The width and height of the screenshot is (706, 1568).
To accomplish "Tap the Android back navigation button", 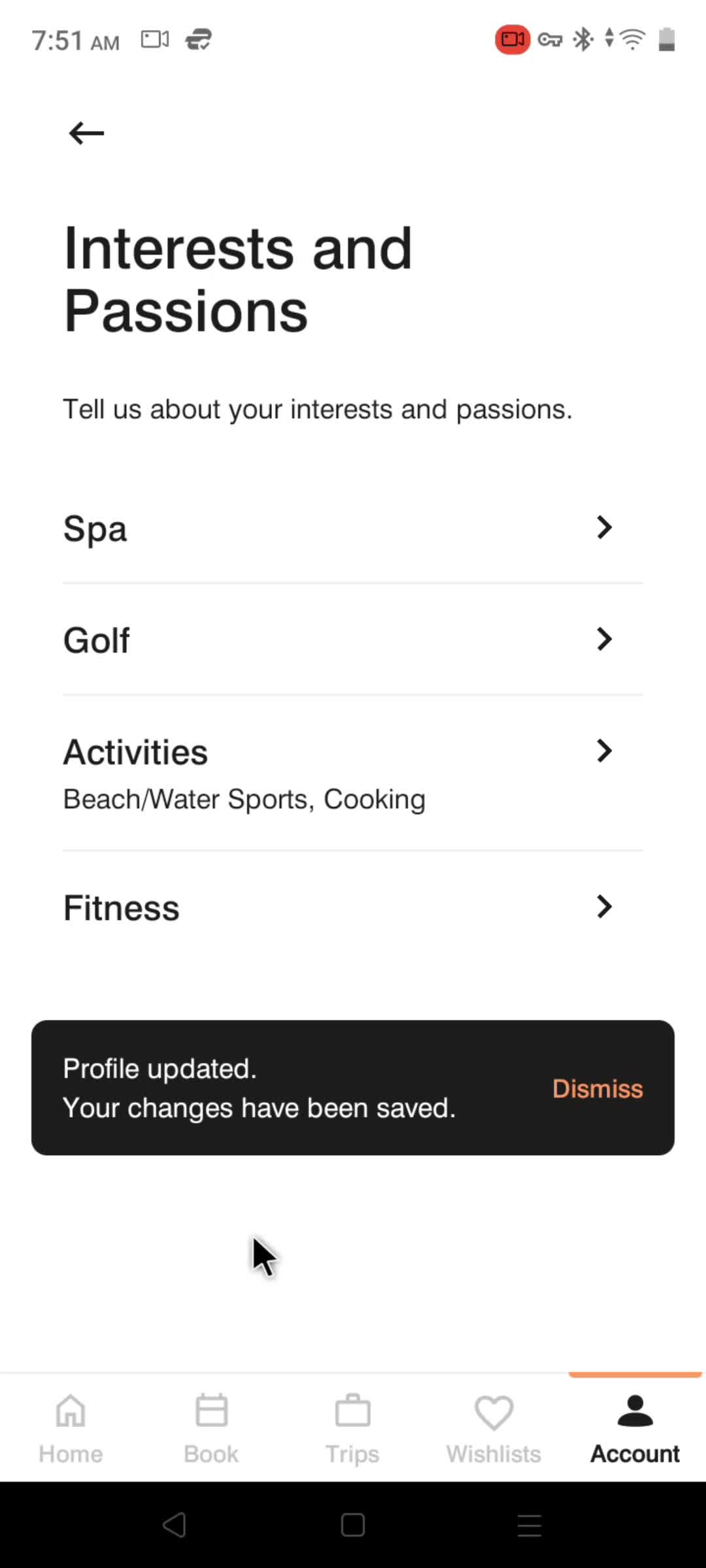I will pyautogui.click(x=175, y=1525).
